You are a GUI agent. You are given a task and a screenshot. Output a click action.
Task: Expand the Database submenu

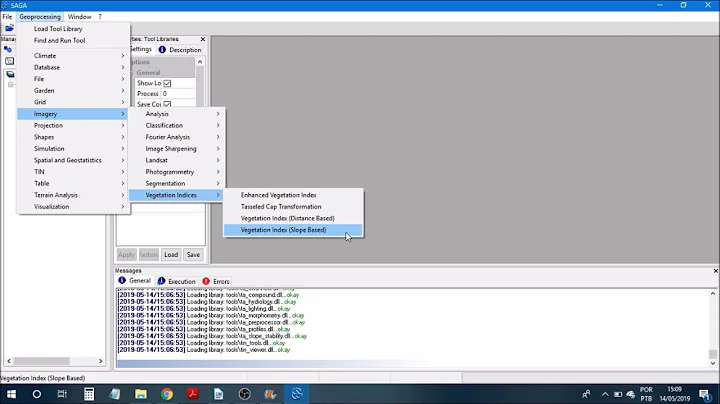[73, 67]
